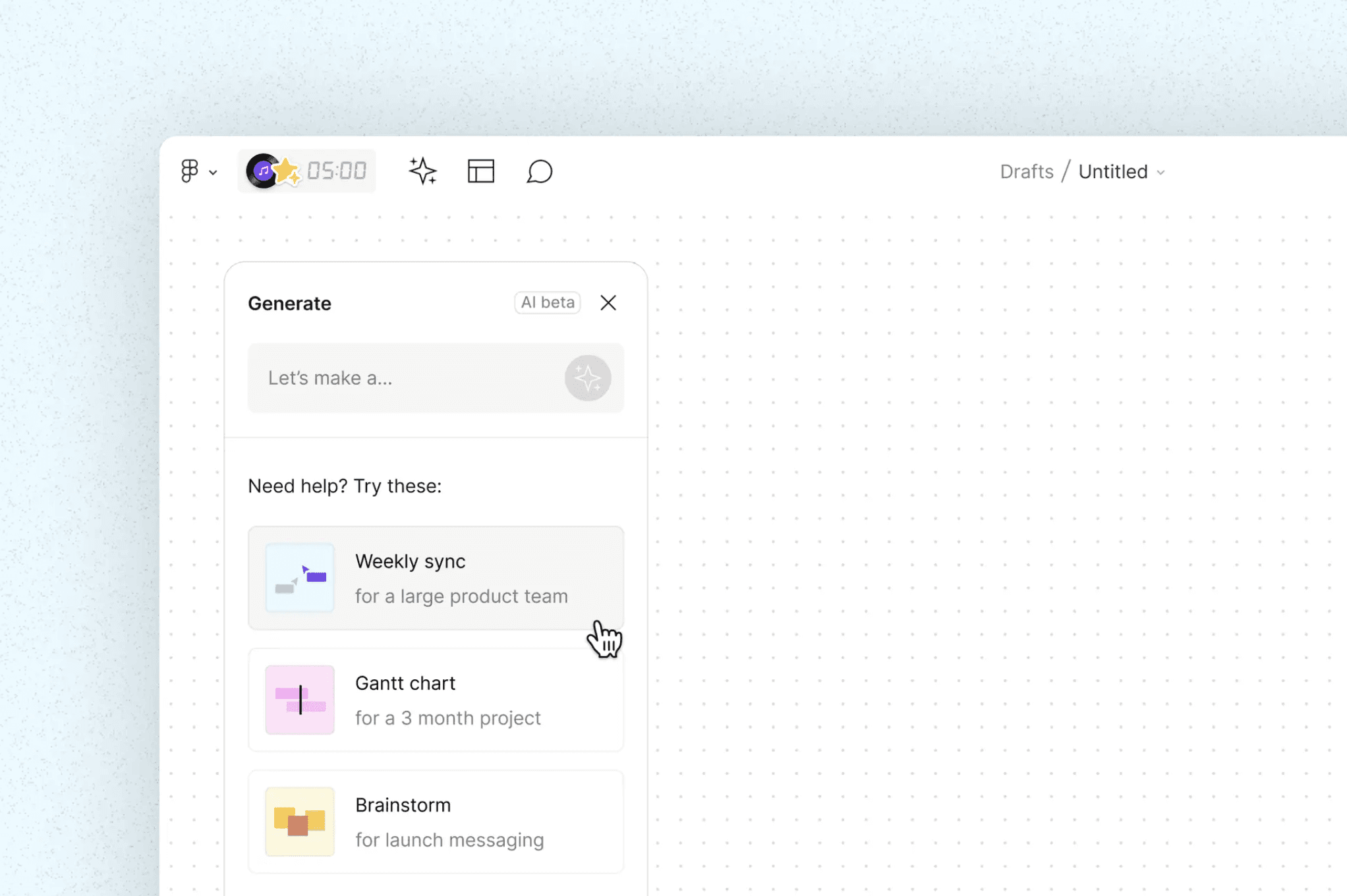Open the comment bubble tool
The height and width of the screenshot is (896, 1347).
tap(539, 171)
